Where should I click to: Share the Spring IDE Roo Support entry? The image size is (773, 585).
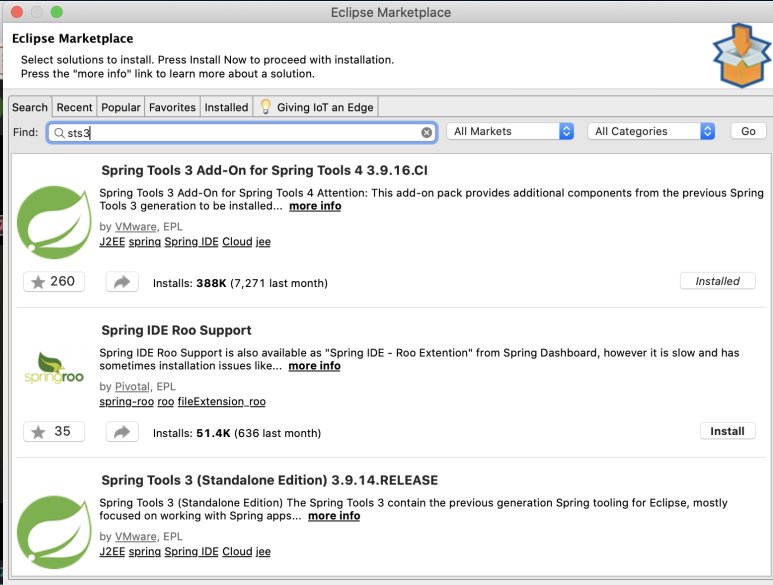122,432
